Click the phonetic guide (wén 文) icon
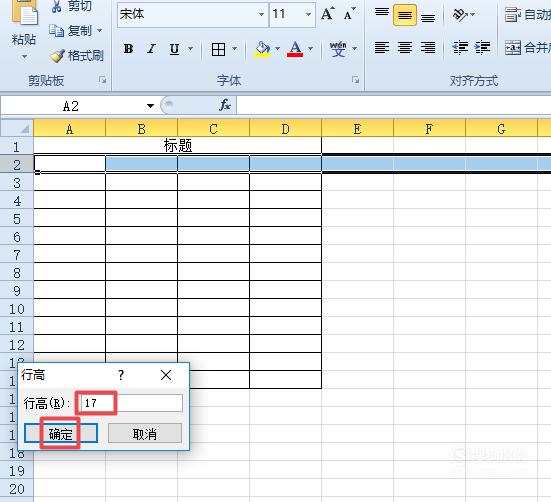This screenshot has width=551, height=502. pos(338,49)
